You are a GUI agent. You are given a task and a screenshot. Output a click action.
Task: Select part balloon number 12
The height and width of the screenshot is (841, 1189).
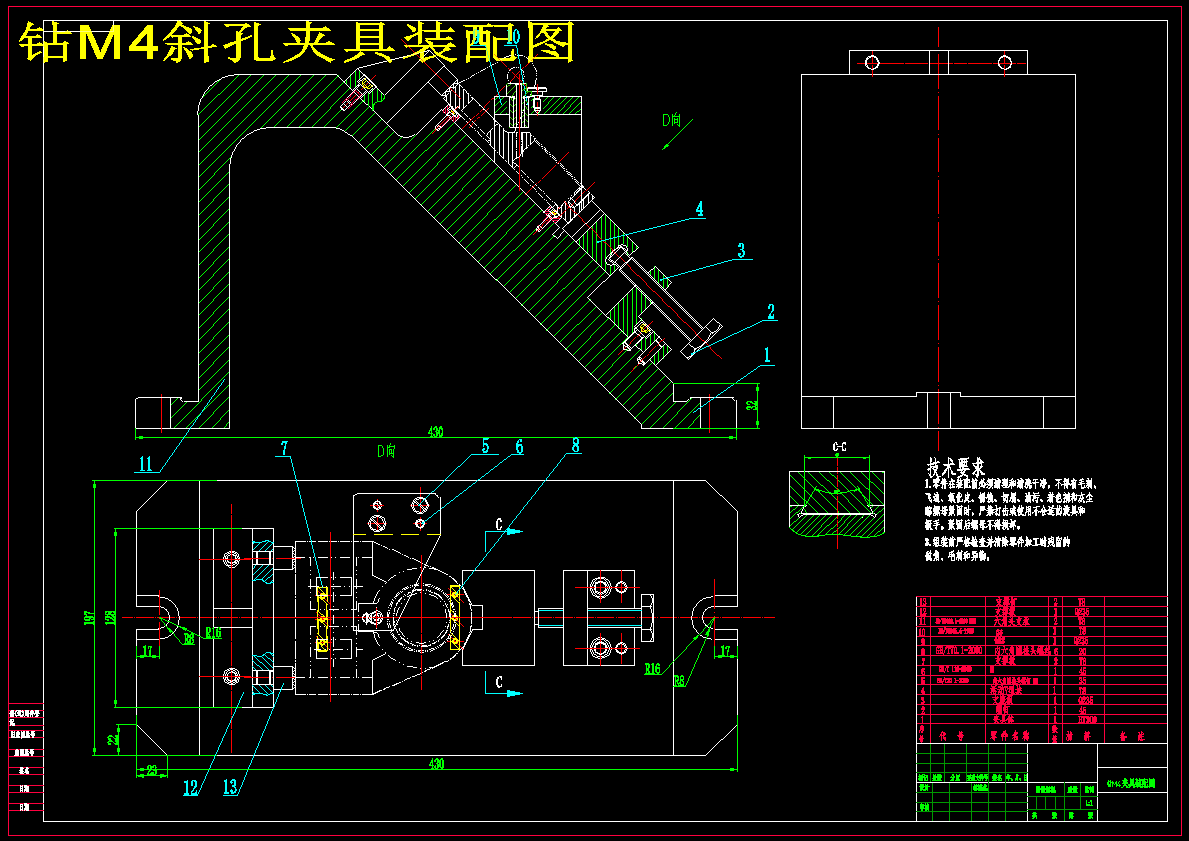[190, 788]
